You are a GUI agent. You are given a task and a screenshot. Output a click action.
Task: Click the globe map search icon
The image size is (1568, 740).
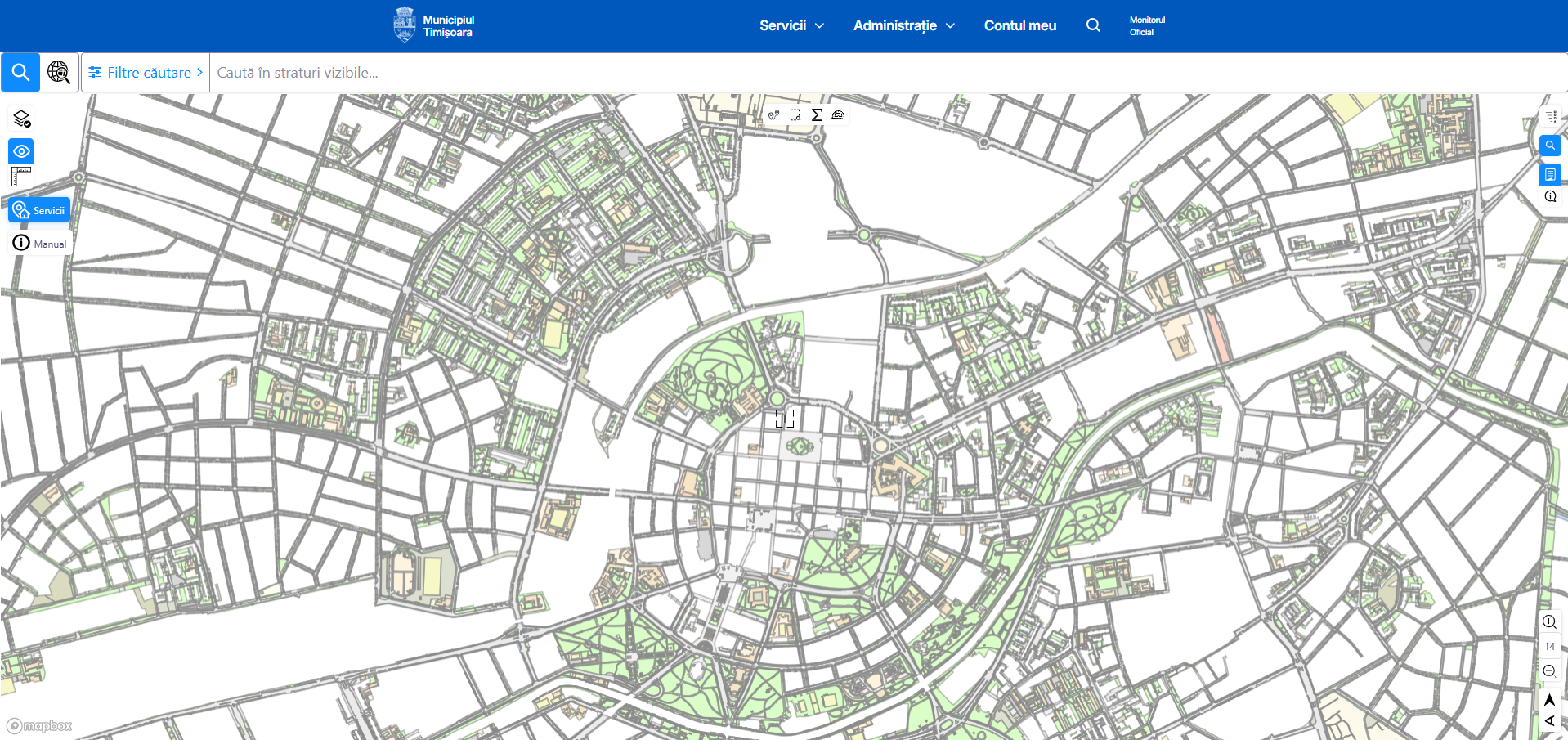[59, 73]
